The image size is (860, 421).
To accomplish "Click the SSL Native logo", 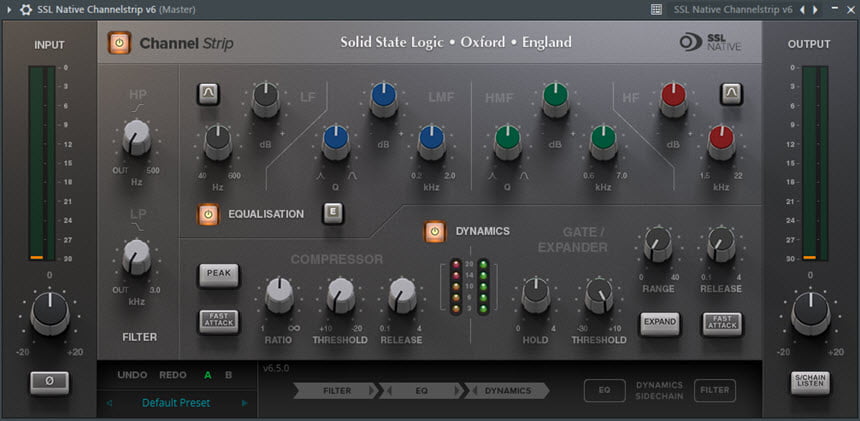I will coord(710,42).
